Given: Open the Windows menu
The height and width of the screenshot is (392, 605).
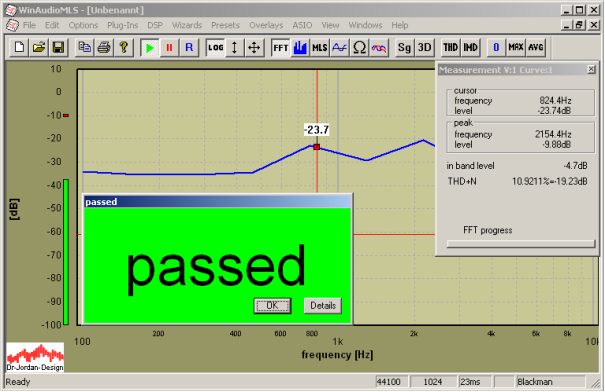Looking at the screenshot, I should 365,25.
